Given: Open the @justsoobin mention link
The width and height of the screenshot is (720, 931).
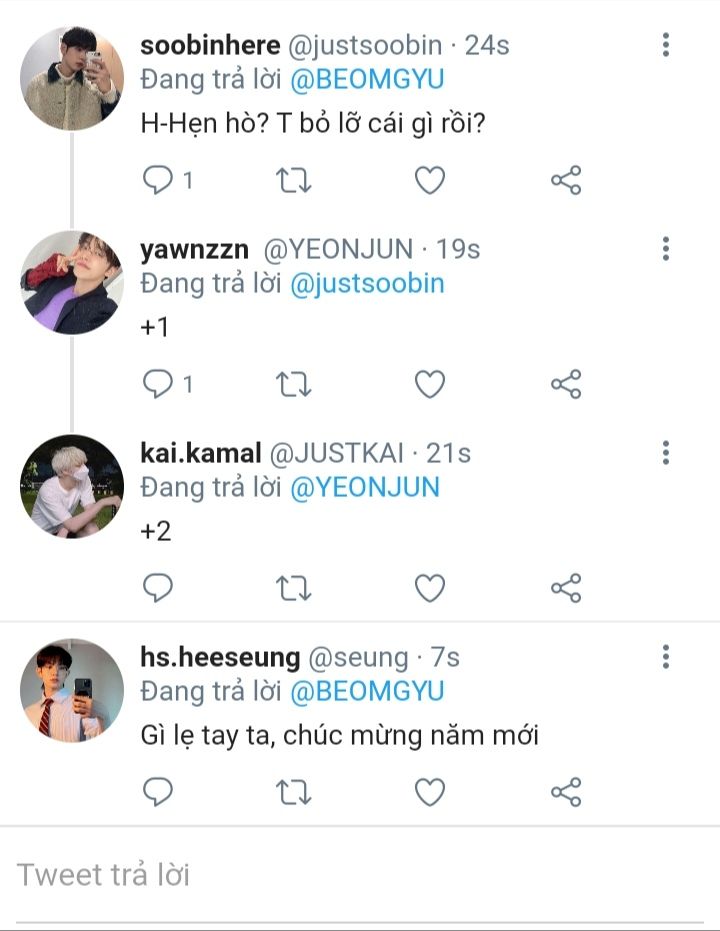Looking at the screenshot, I should [x=367, y=283].
